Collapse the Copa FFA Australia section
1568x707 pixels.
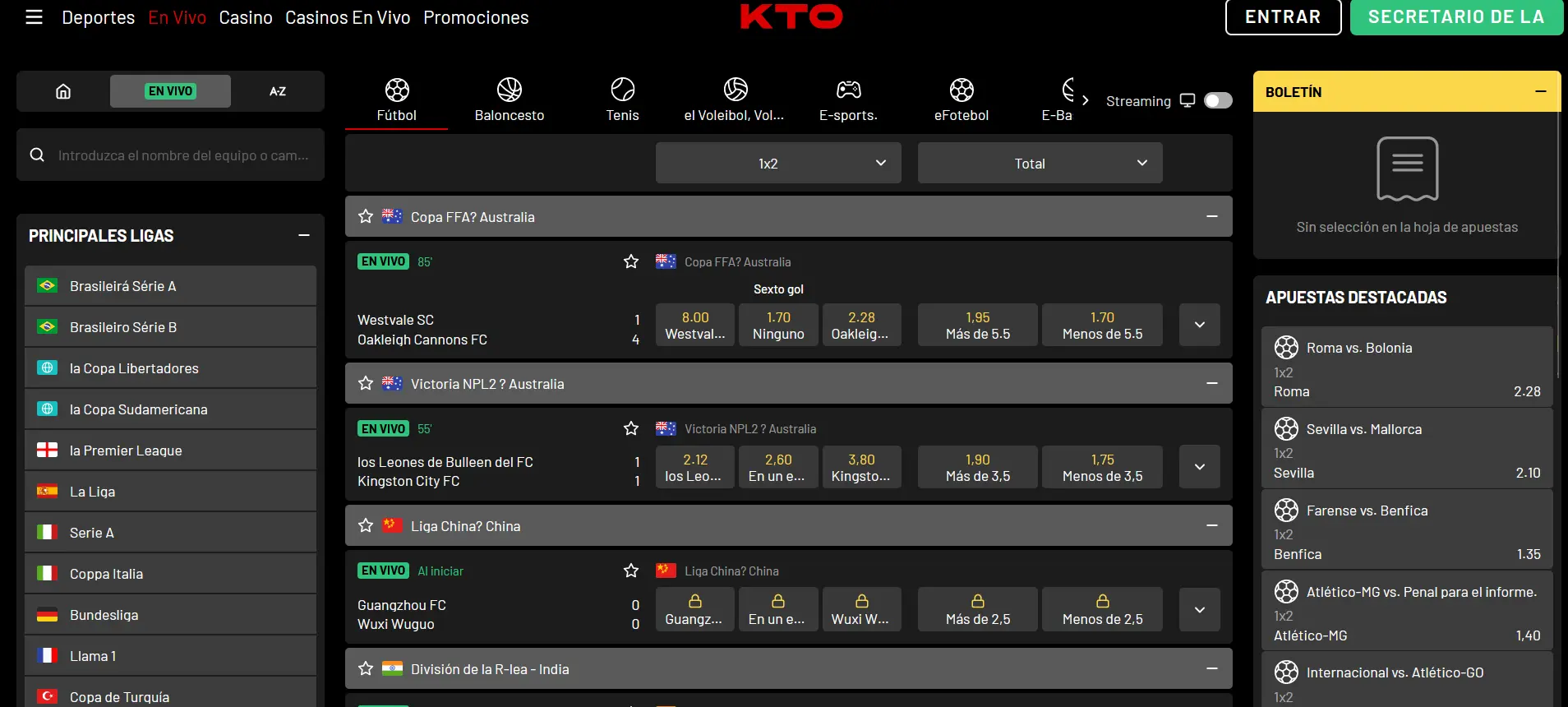[x=1211, y=216]
